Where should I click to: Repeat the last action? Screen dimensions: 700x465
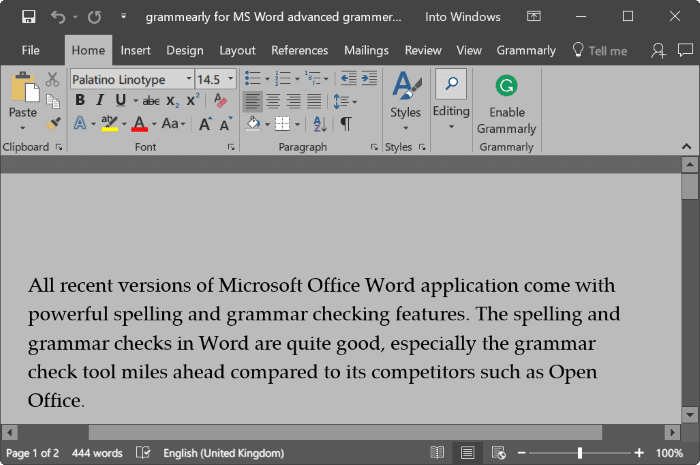click(94, 17)
